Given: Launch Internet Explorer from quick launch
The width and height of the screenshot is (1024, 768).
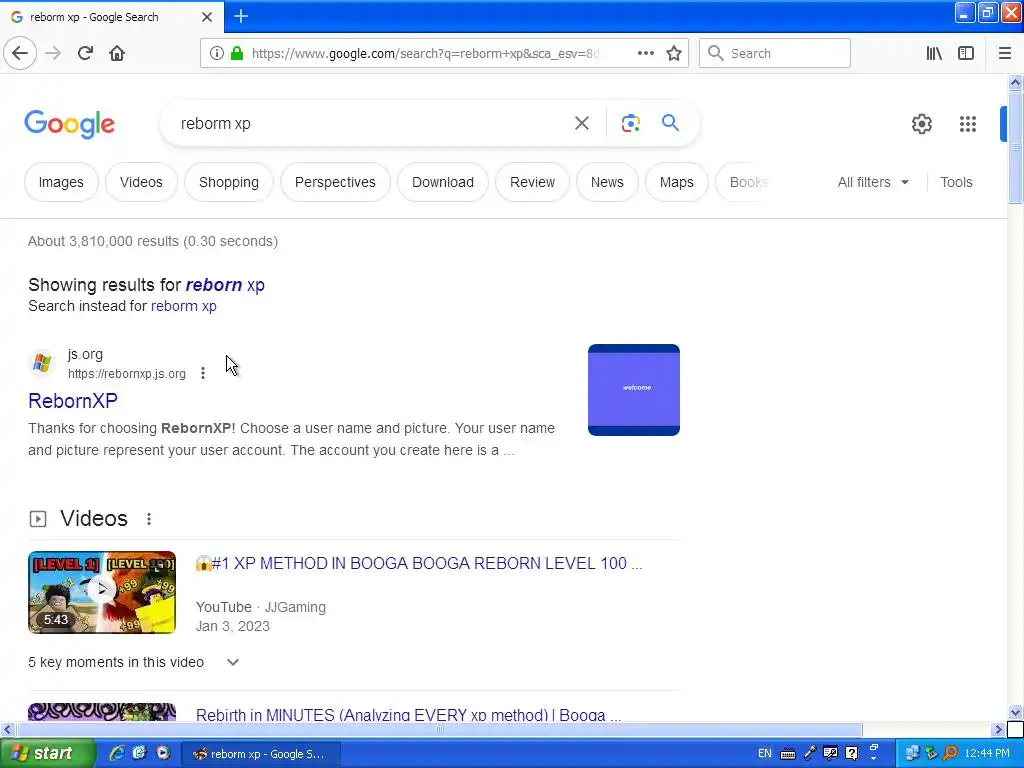Looking at the screenshot, I should coord(116,753).
